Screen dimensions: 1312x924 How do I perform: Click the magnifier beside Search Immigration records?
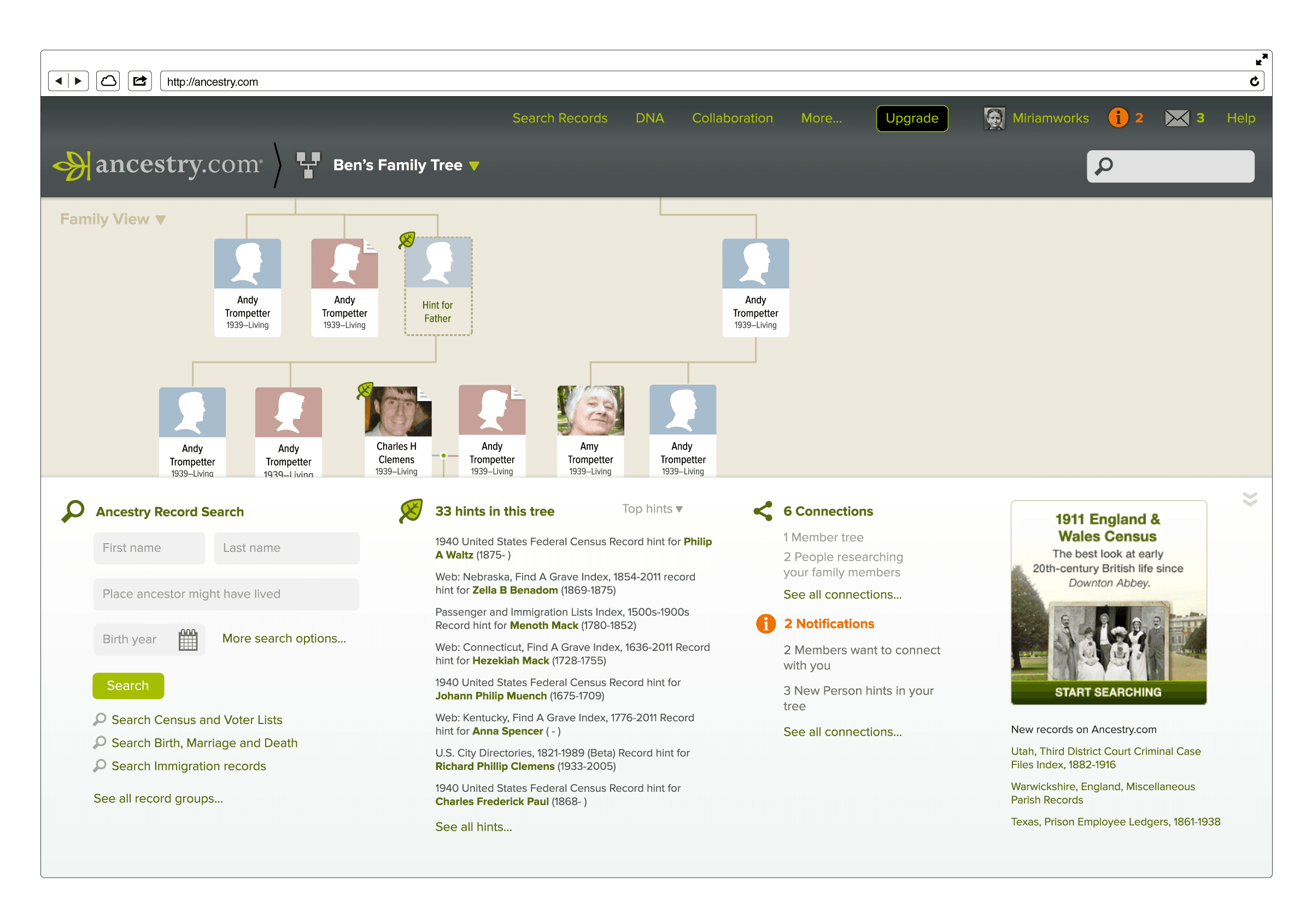click(x=100, y=766)
